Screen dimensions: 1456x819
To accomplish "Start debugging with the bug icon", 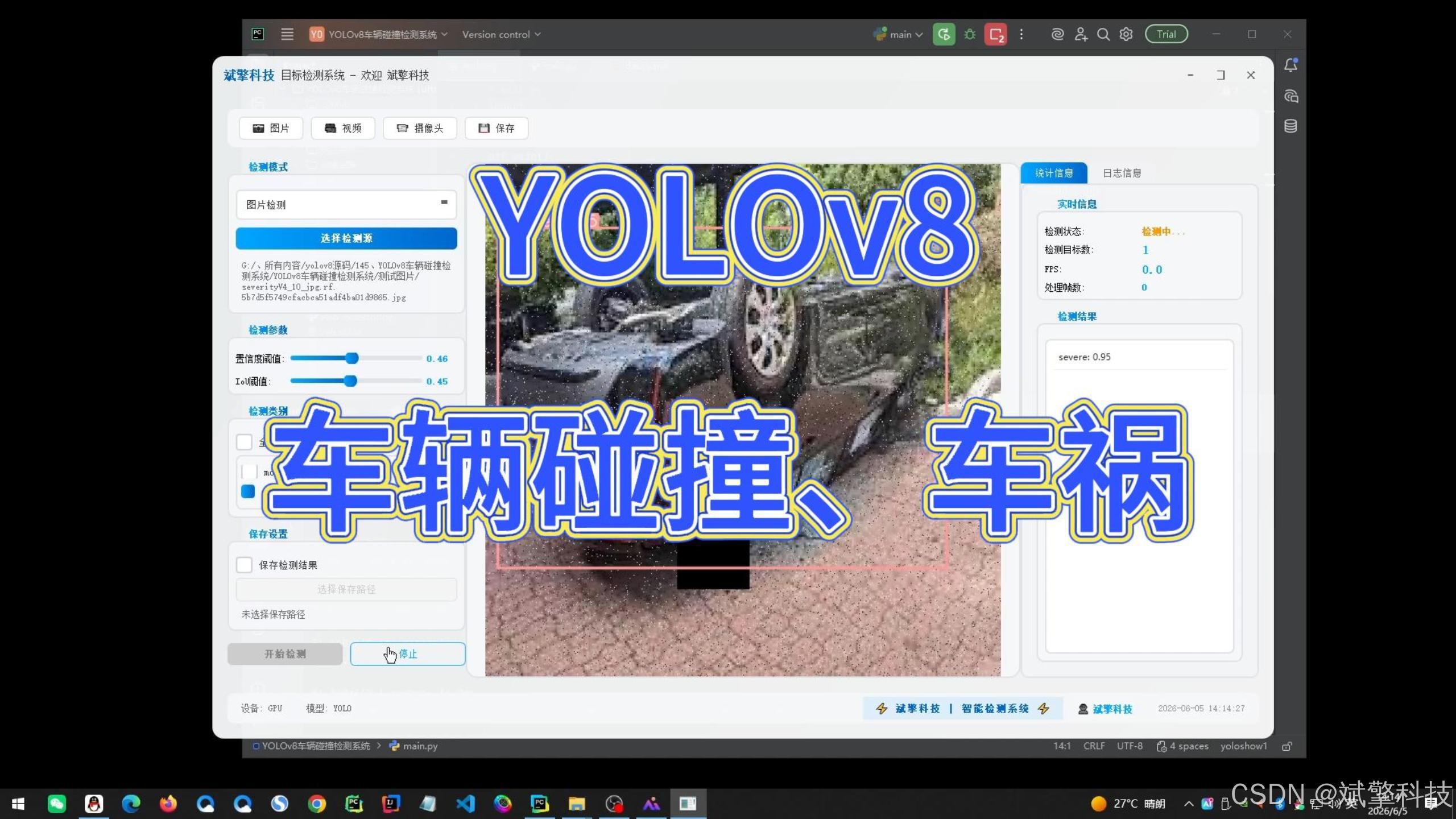I will point(970,34).
